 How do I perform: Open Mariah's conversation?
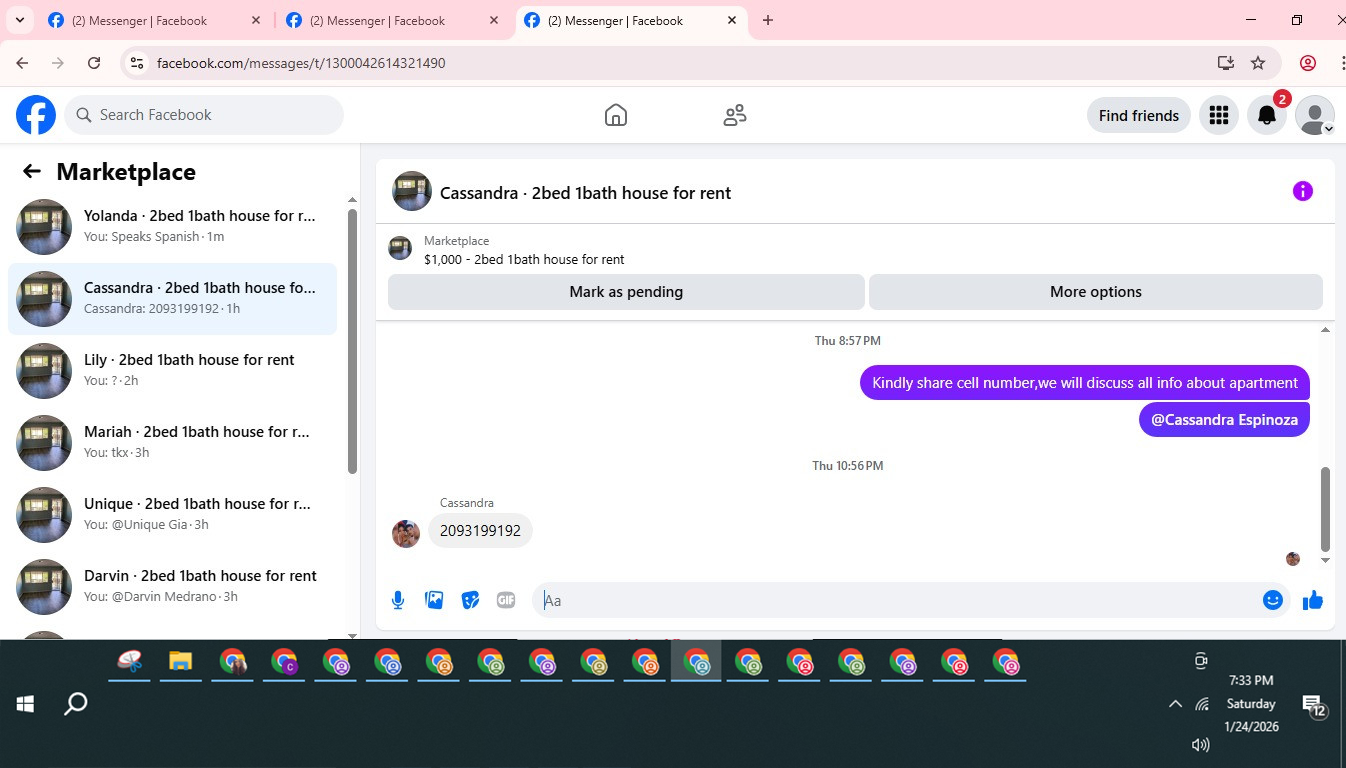(172, 443)
